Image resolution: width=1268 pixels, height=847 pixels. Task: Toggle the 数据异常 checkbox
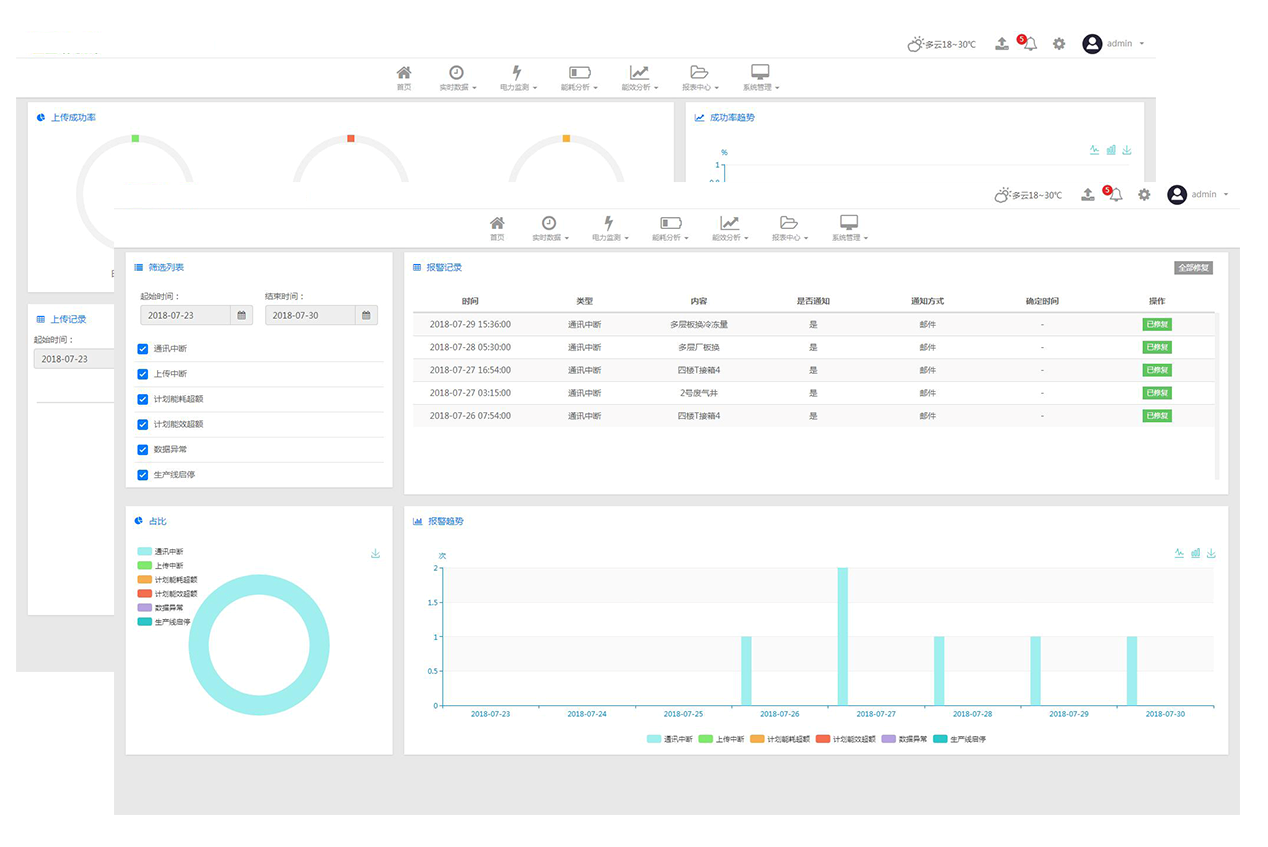tap(143, 450)
